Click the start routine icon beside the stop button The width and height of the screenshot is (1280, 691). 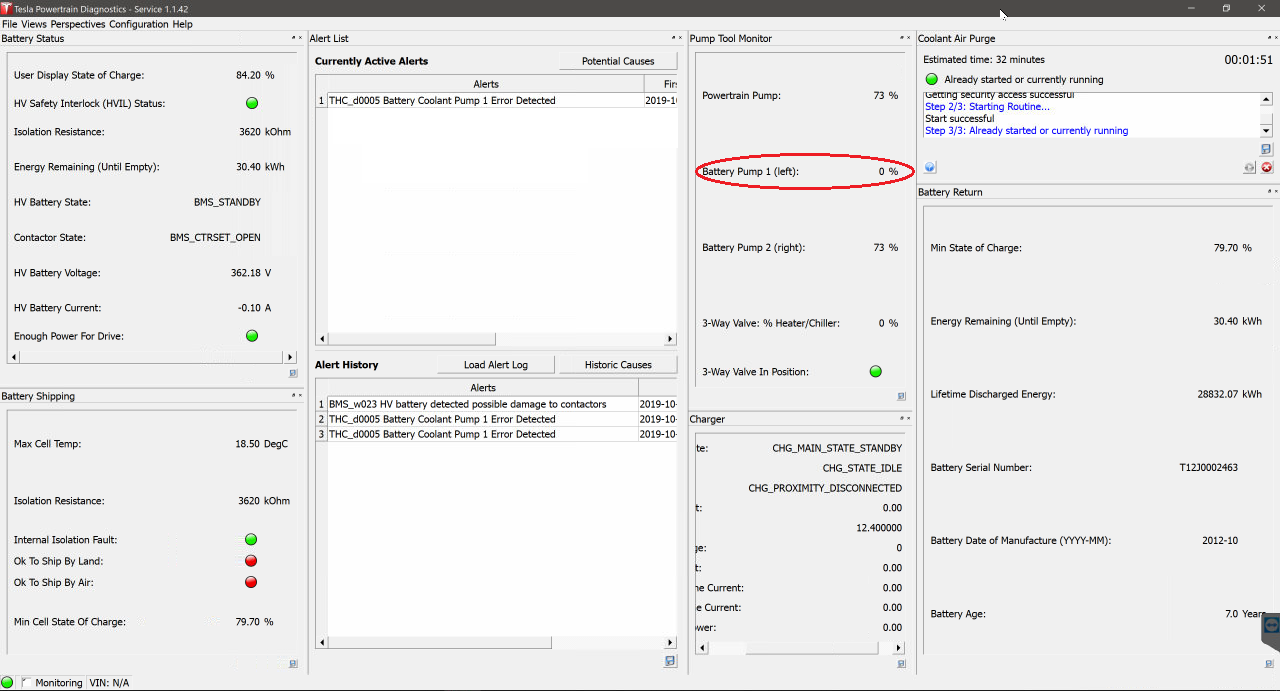(1250, 168)
